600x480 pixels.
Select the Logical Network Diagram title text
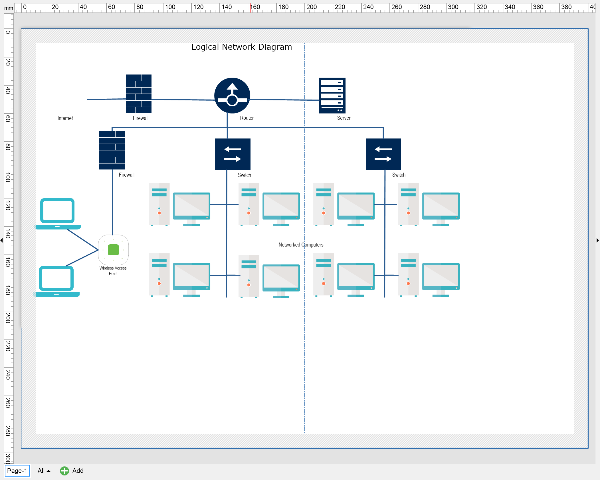[242, 47]
